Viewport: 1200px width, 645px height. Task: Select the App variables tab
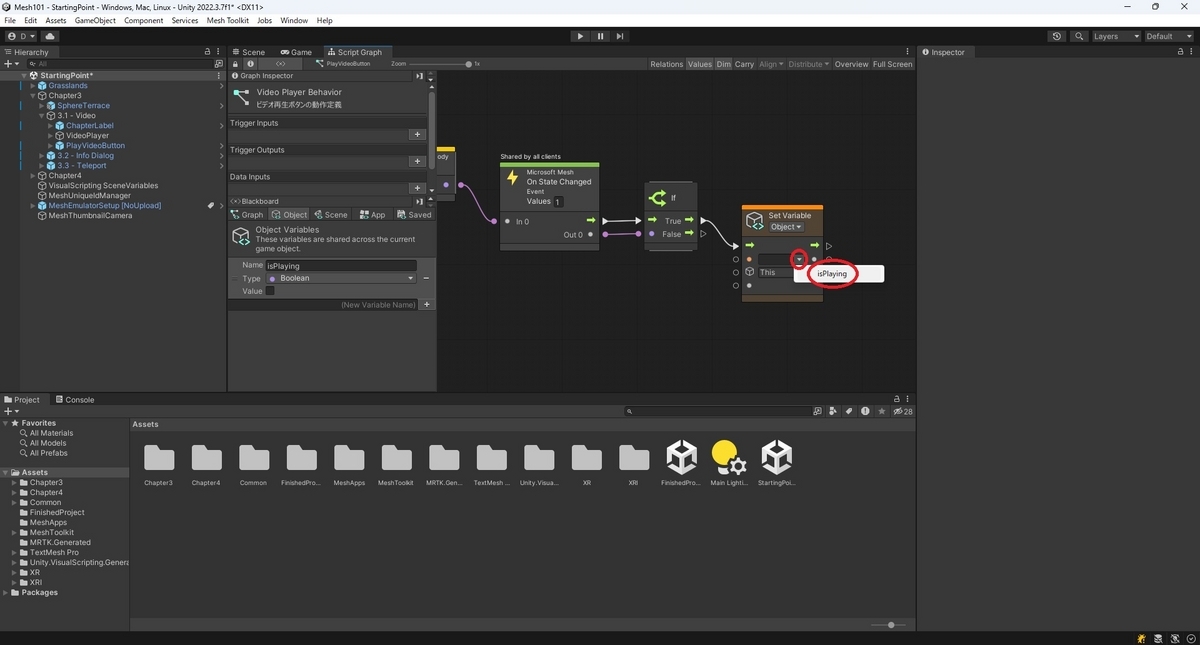tap(372, 215)
